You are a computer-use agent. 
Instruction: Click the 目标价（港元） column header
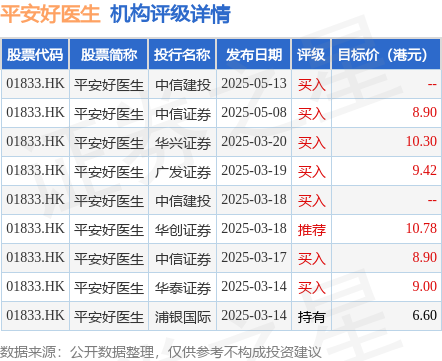(x=386, y=55)
